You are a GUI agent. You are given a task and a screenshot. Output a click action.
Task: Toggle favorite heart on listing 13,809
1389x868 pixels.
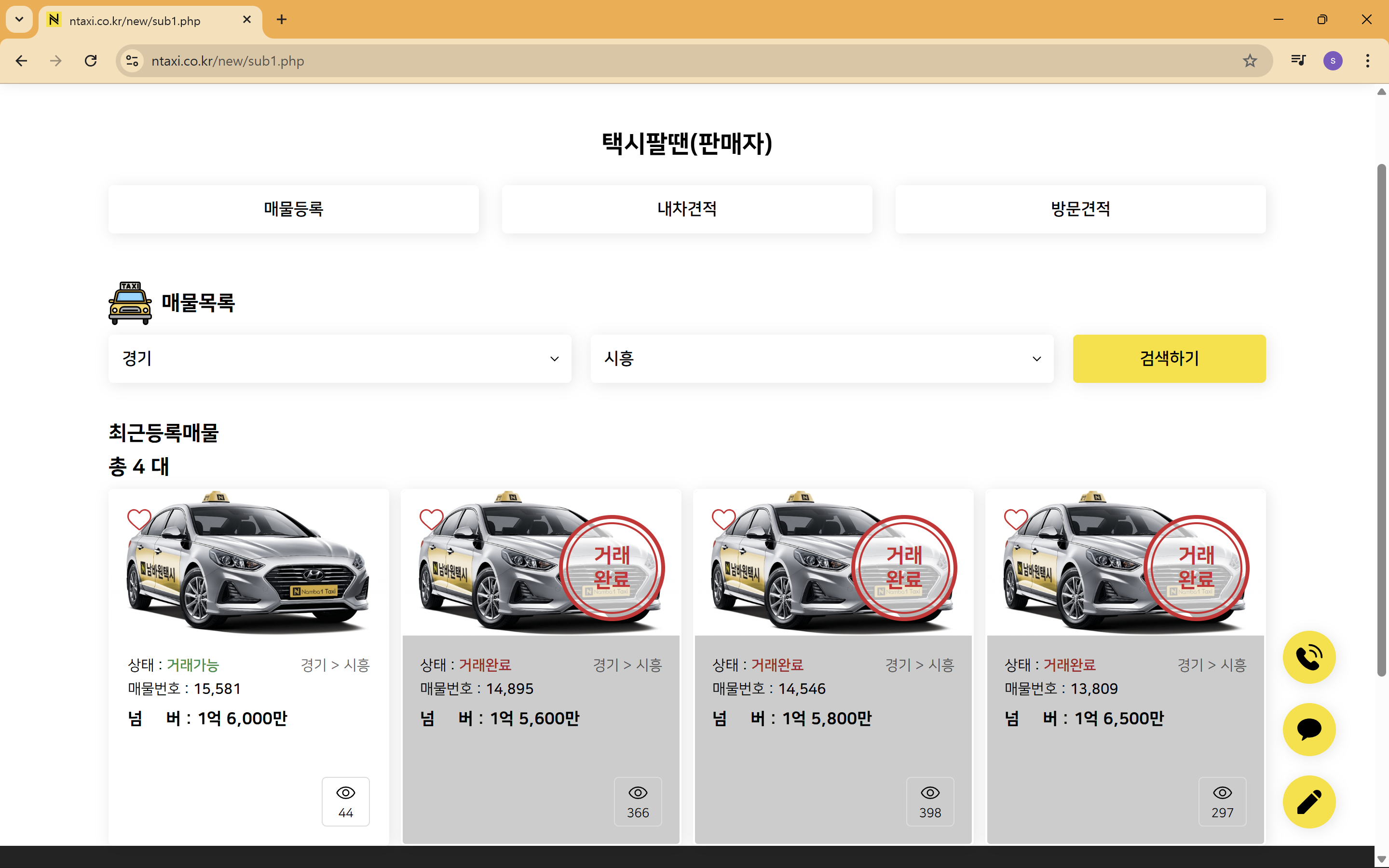[x=1015, y=519]
